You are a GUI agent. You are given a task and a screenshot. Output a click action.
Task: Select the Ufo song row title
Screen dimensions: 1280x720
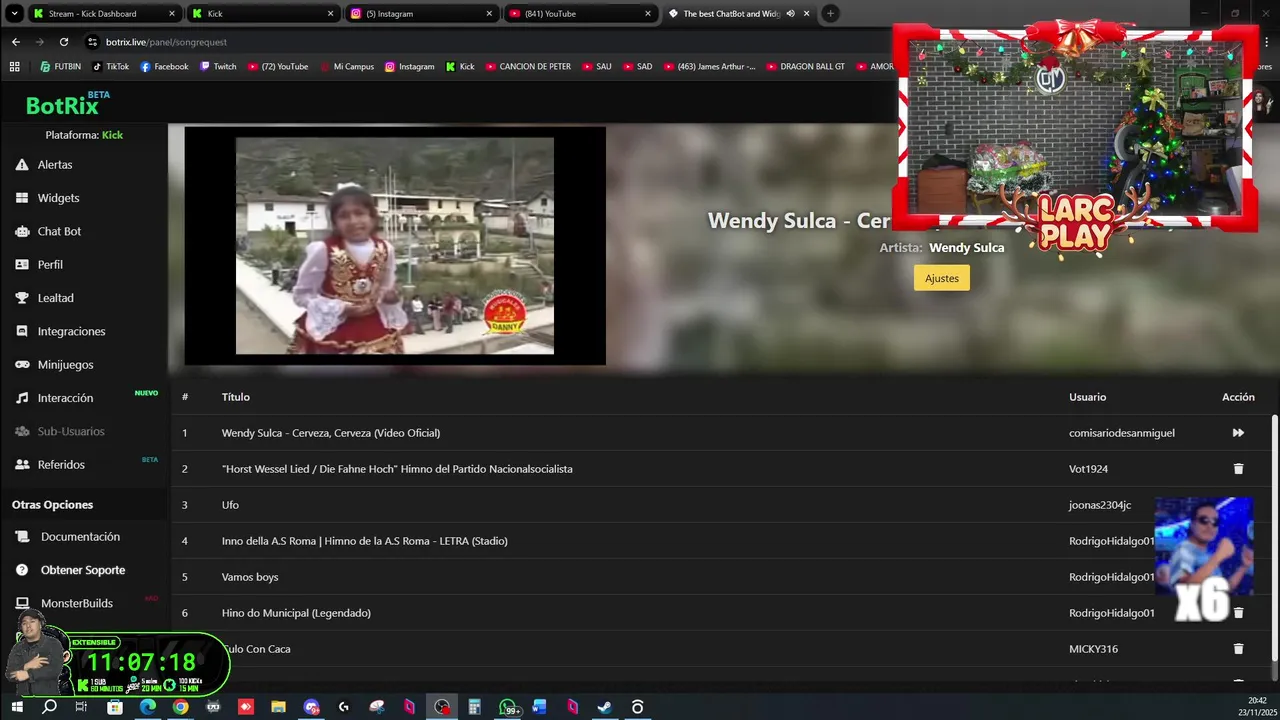(x=230, y=505)
